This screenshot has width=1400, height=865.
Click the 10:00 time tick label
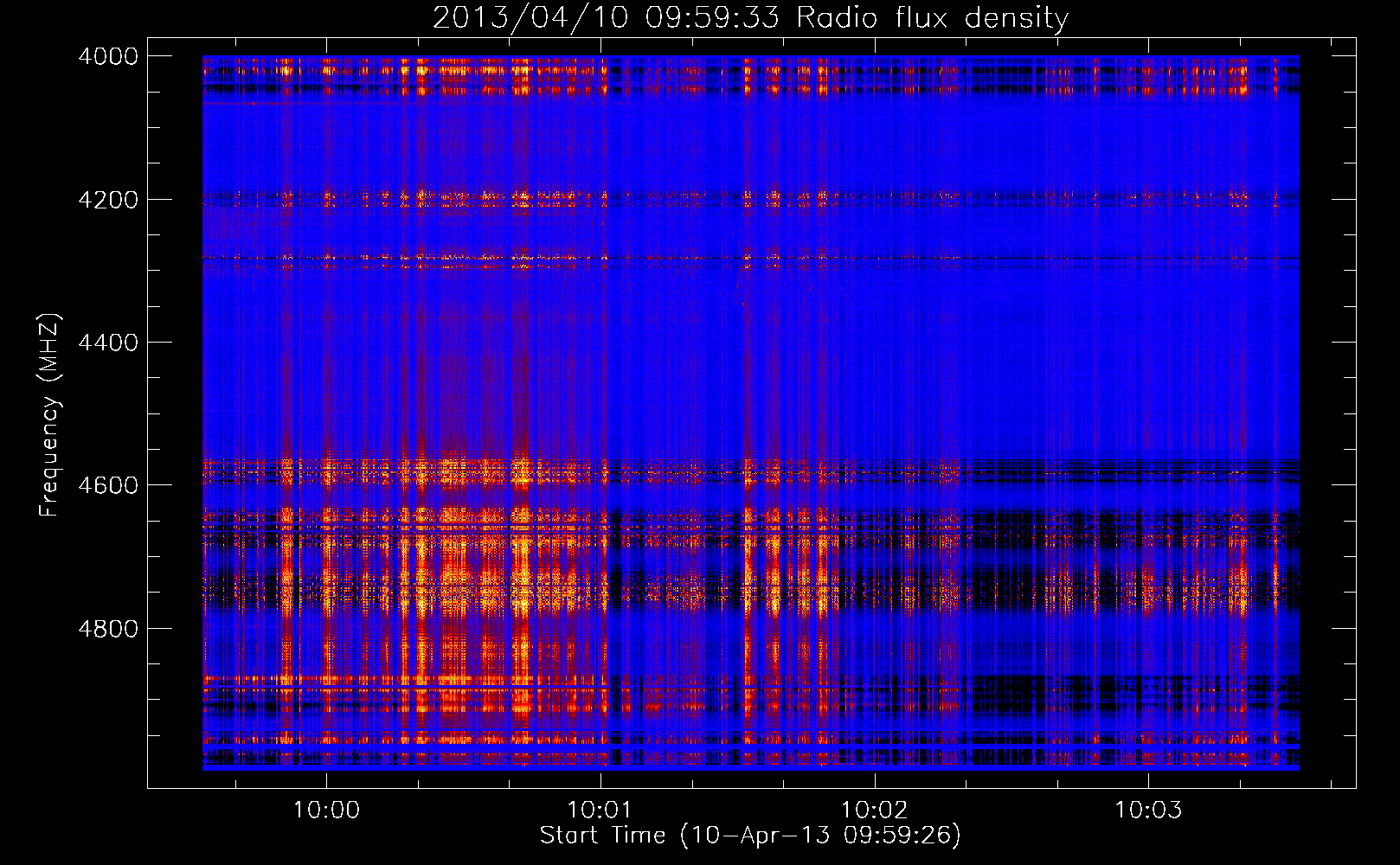pyautogui.click(x=326, y=810)
